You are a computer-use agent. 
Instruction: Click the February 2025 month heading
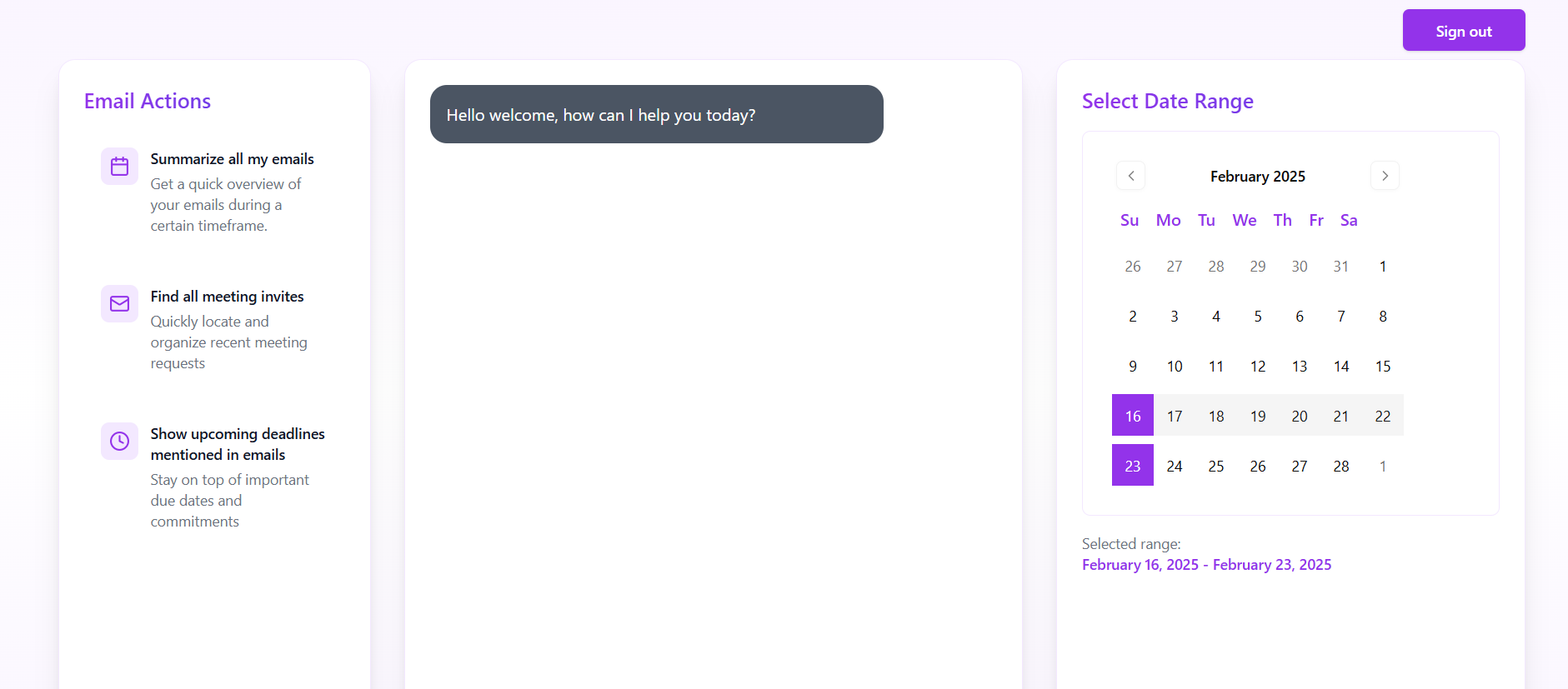1257,177
